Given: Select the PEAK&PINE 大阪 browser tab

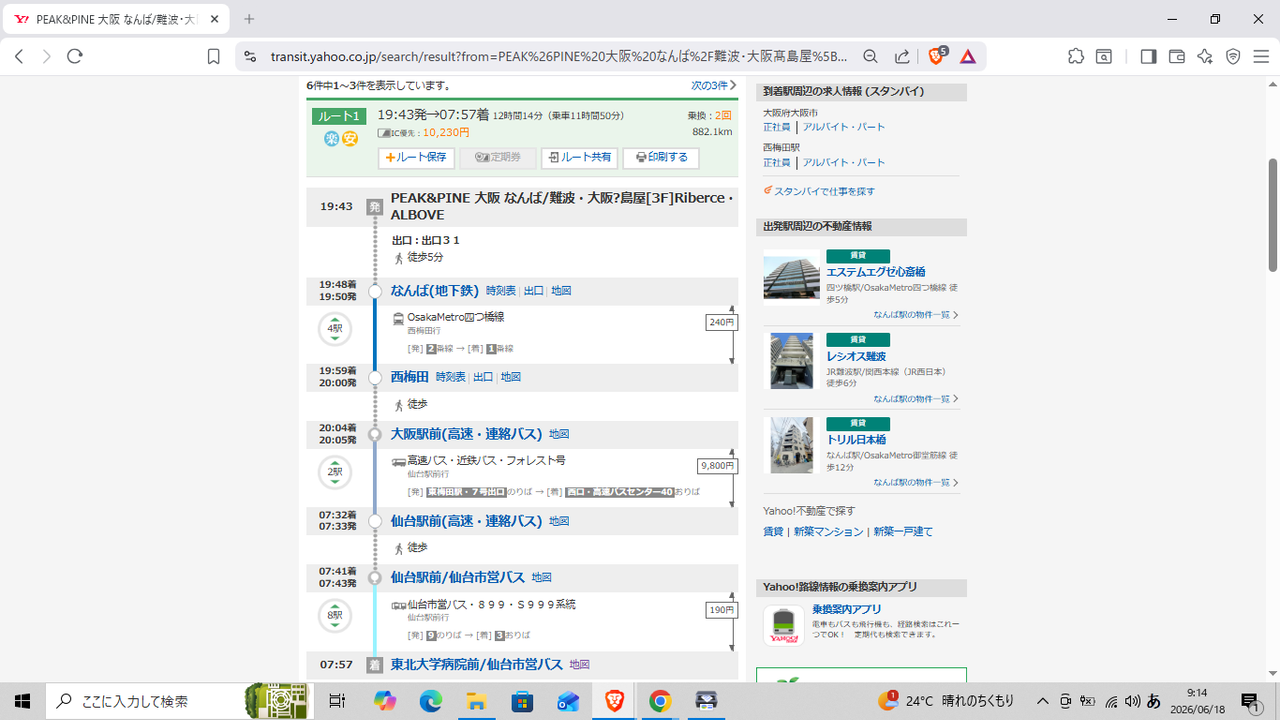Looking at the screenshot, I should pos(115,19).
